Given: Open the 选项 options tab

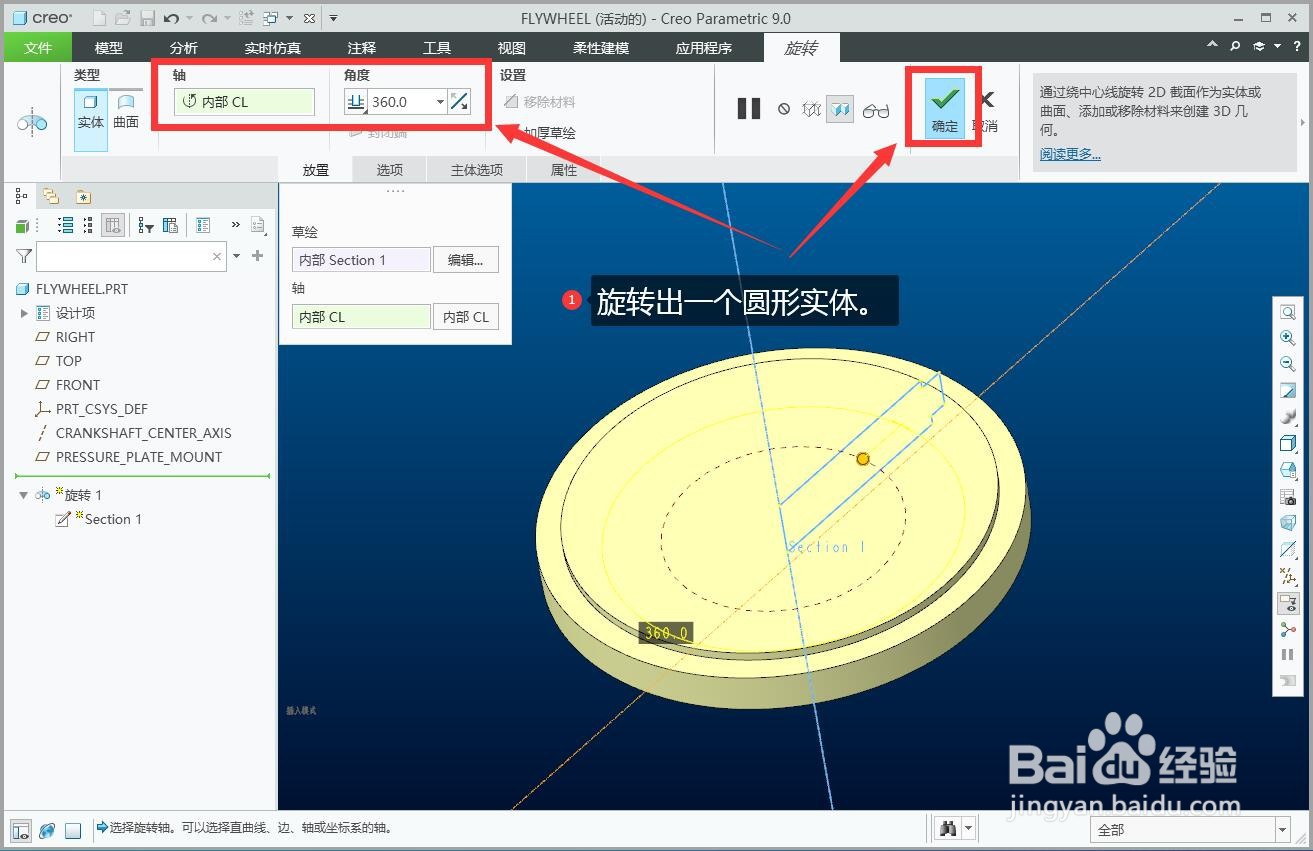Looking at the screenshot, I should 390,170.
